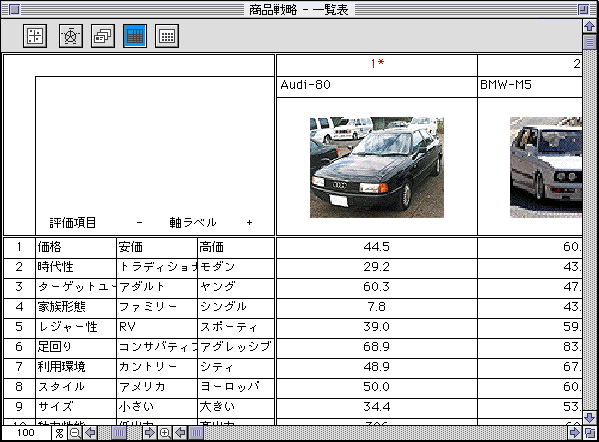Click the zoom-in magnifier icon
The image size is (599, 442).
[165, 433]
